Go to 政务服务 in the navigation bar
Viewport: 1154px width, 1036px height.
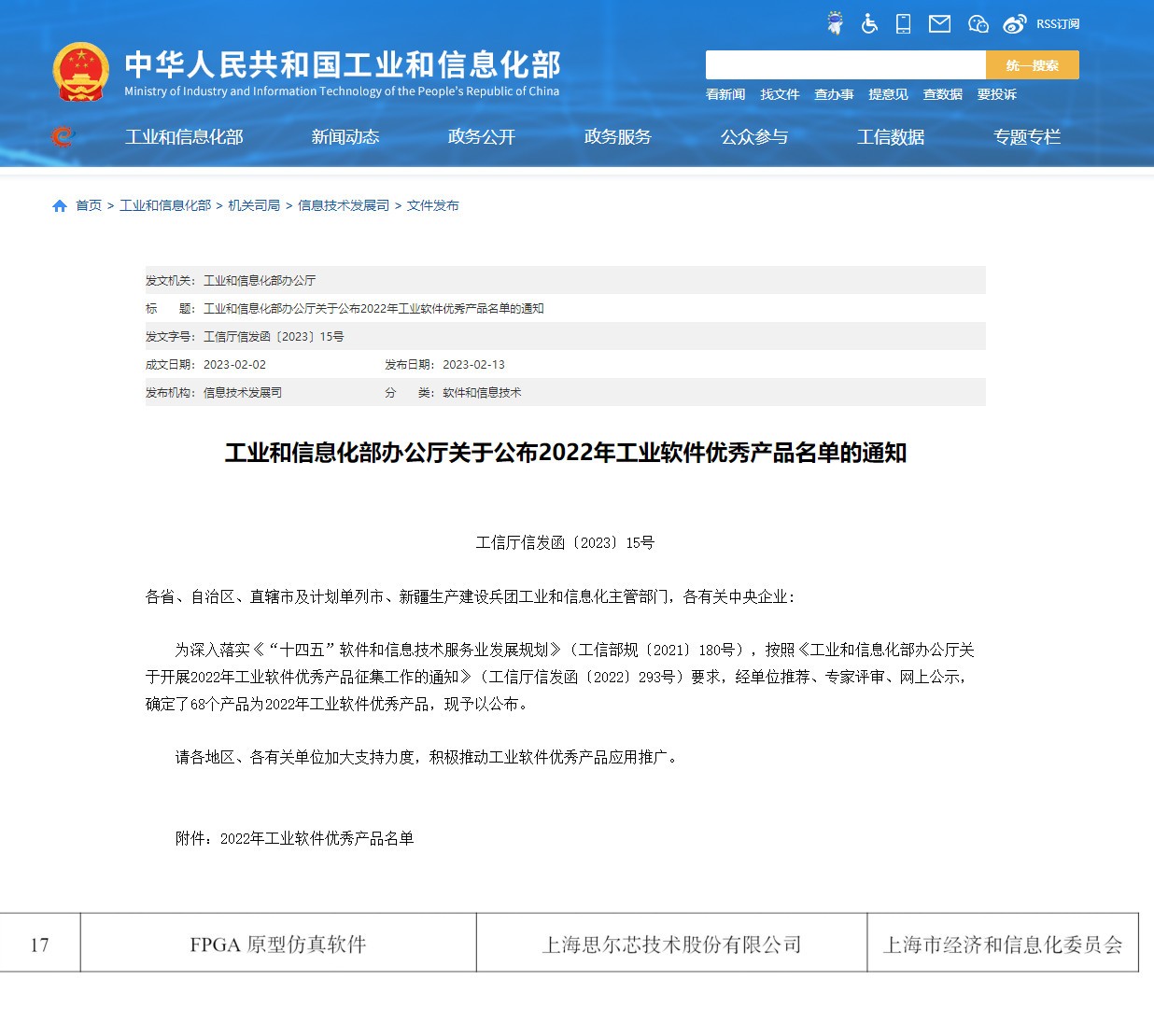coord(617,137)
